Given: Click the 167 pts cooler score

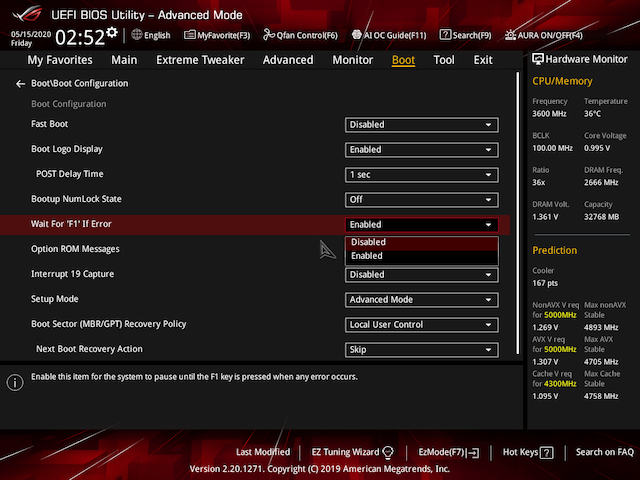Looking at the screenshot, I should 545,283.
